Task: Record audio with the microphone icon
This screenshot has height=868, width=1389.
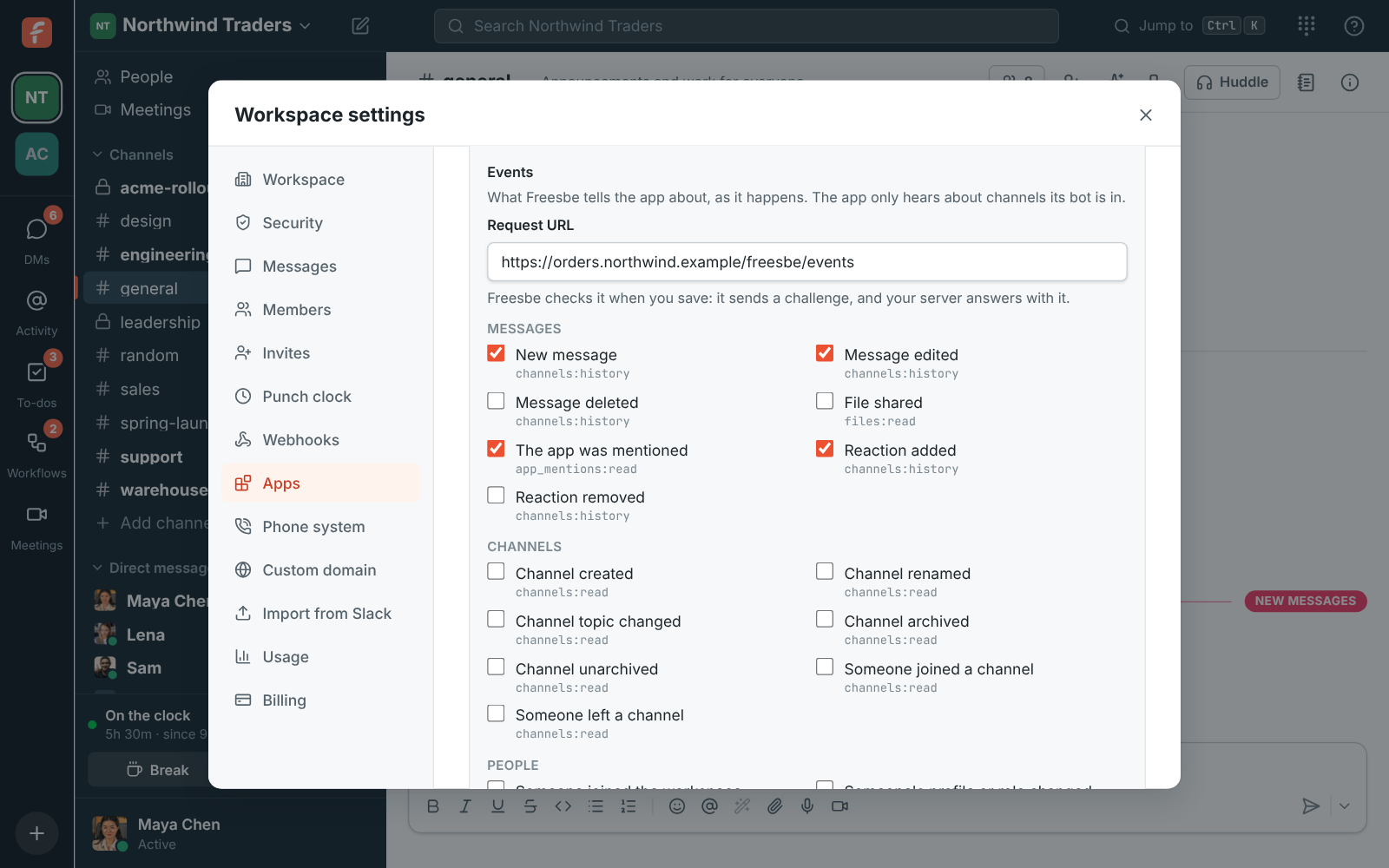Action: 807,806
